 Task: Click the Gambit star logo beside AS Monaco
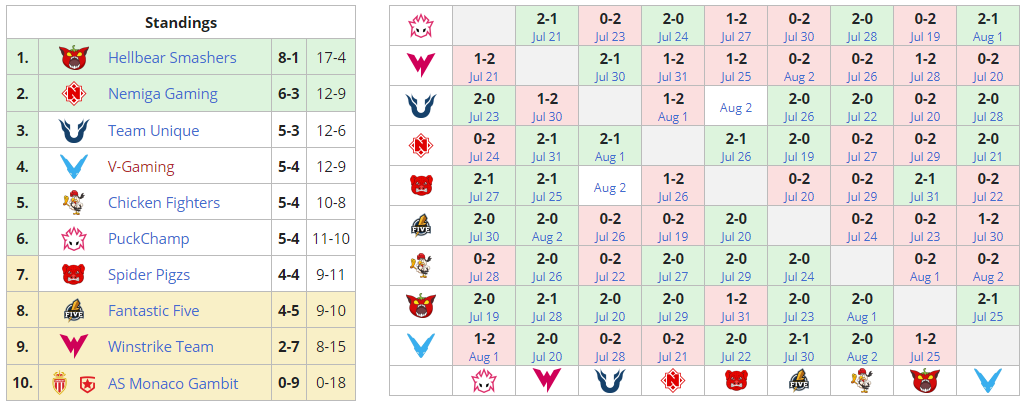coord(86,383)
